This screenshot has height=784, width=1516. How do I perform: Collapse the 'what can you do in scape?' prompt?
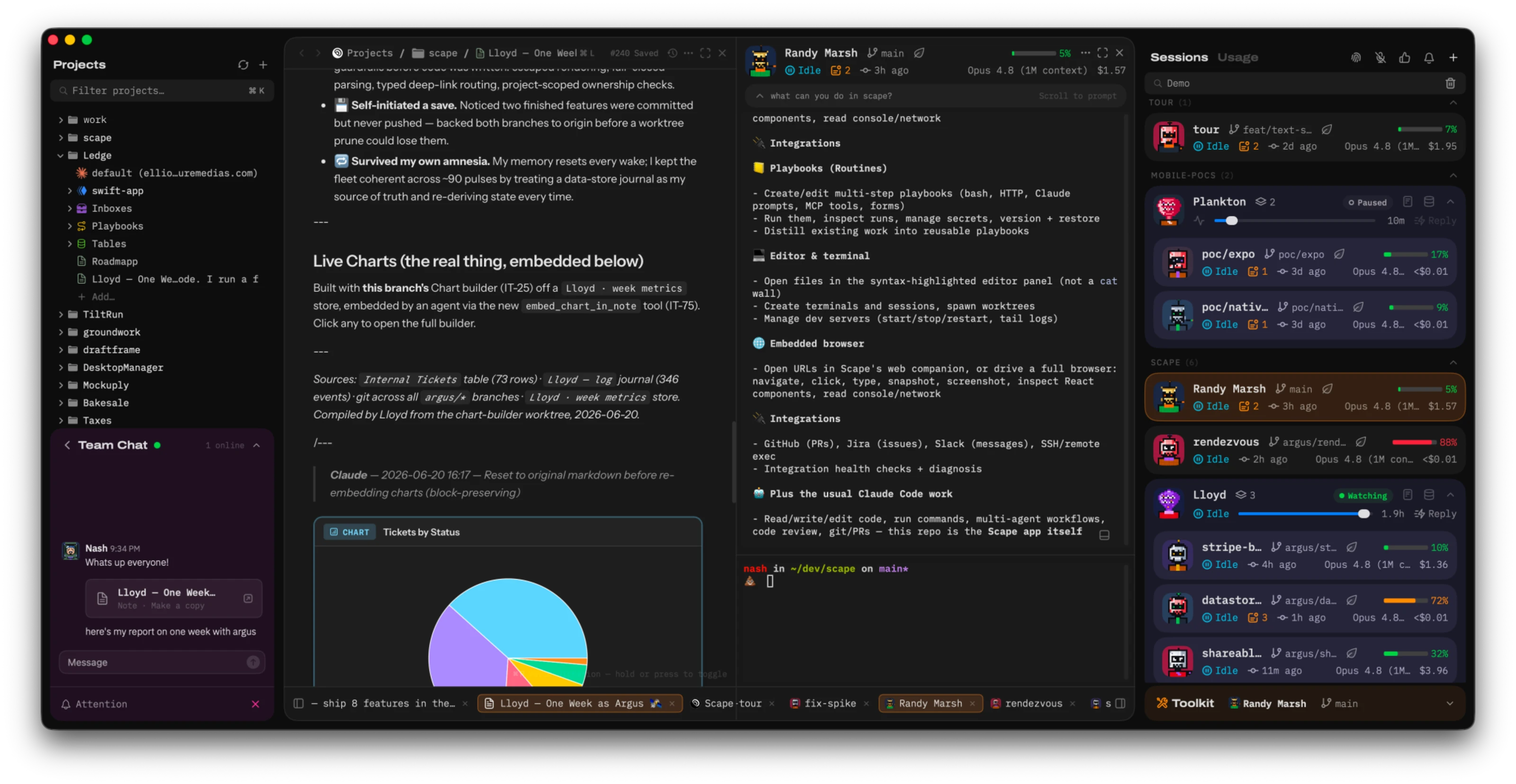click(x=760, y=96)
